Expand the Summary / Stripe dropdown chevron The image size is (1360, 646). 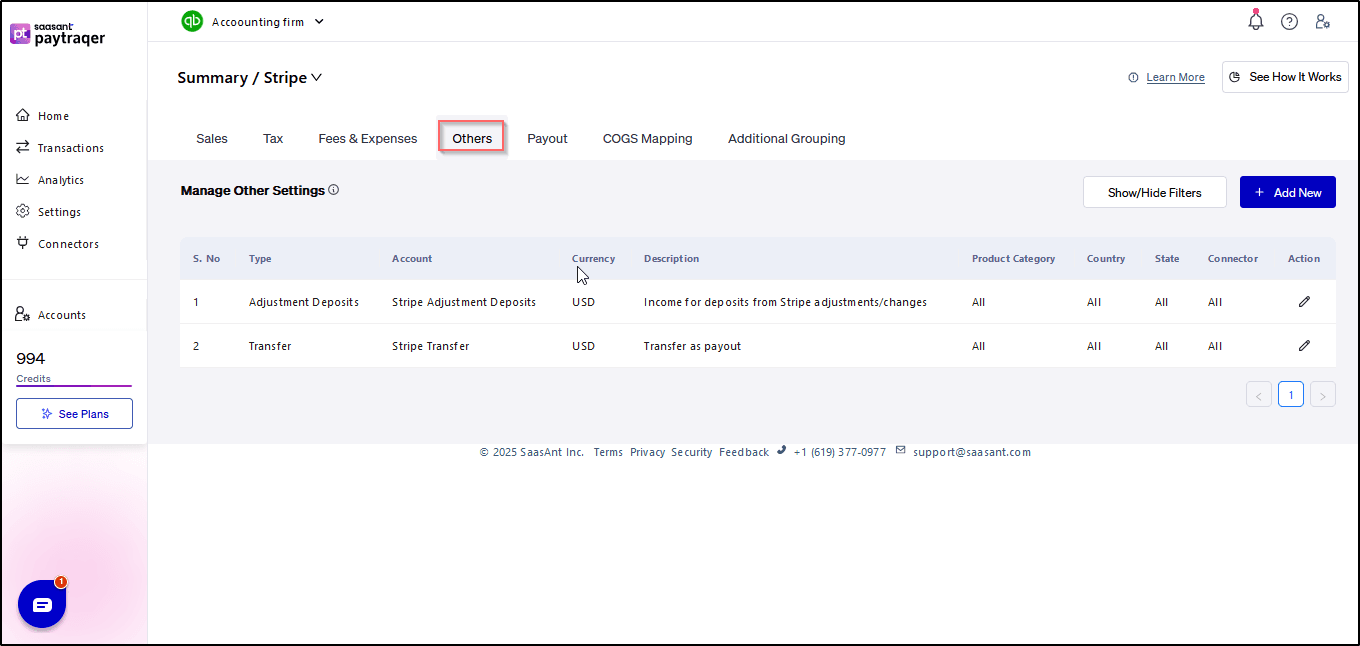(x=317, y=77)
